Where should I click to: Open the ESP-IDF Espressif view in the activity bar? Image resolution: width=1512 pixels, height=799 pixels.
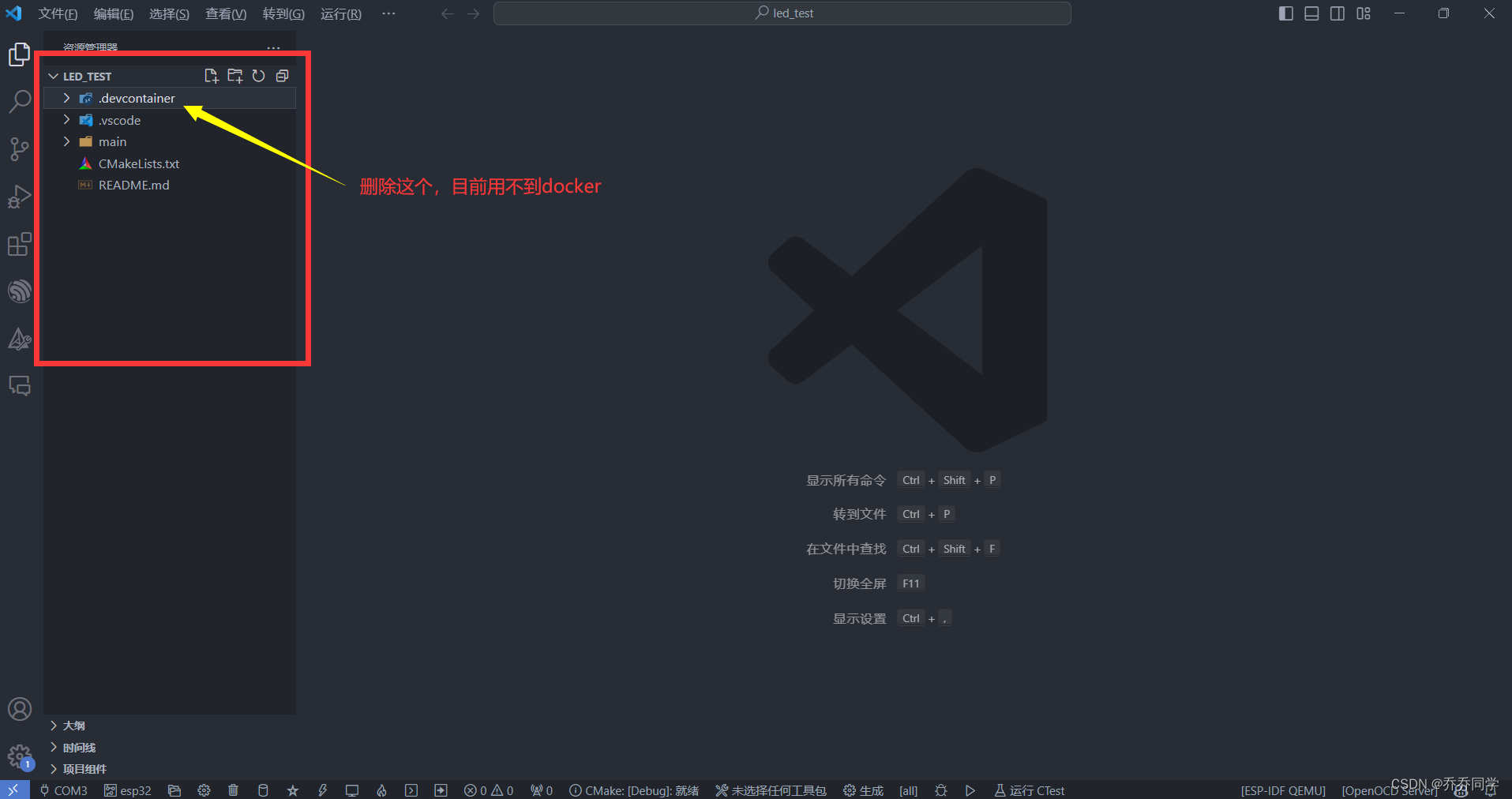[19, 291]
